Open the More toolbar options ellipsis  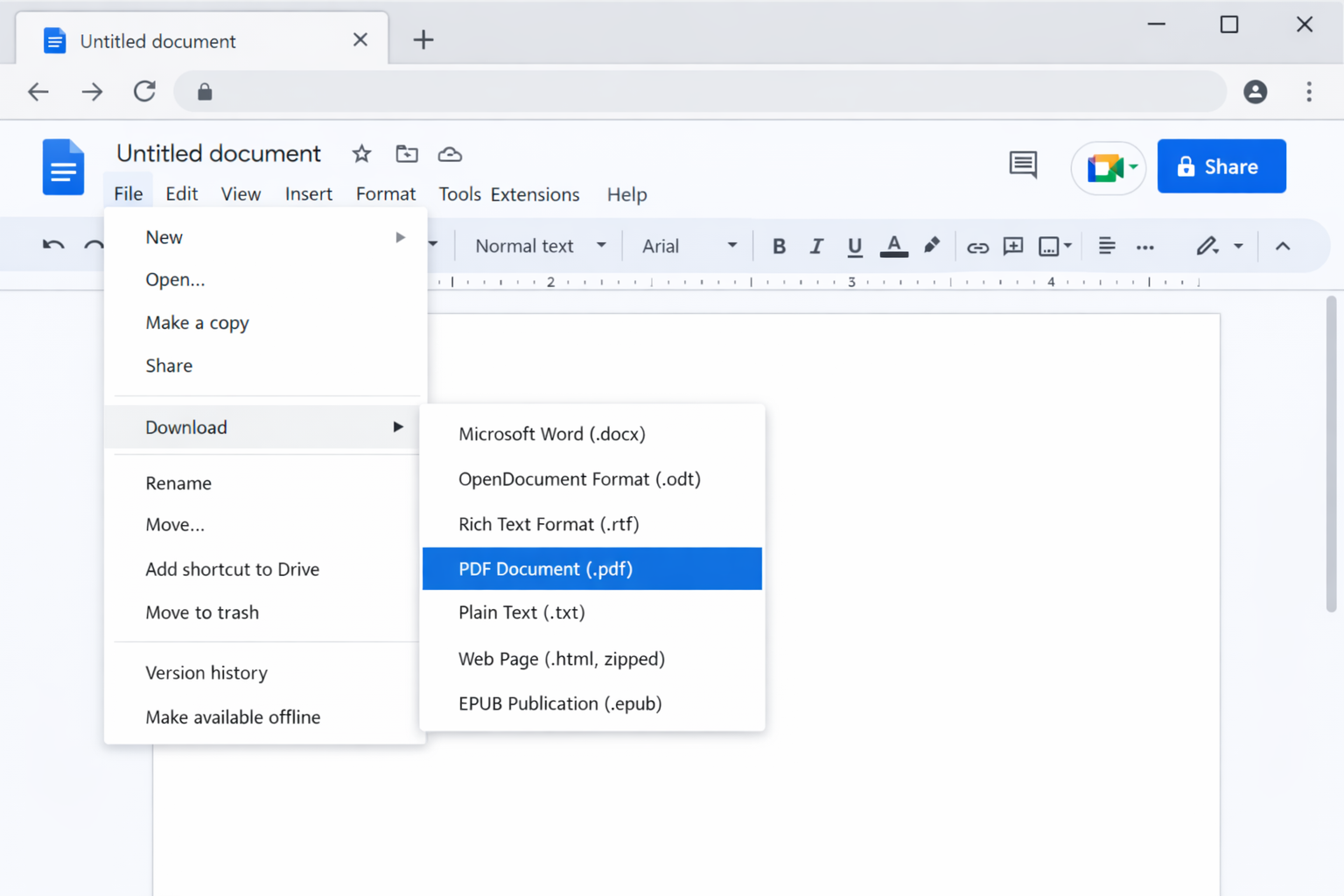[x=1144, y=248]
